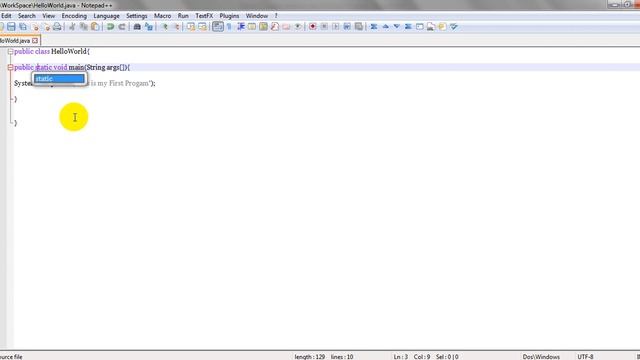640x360 pixels.
Task: Click the 'lines : 10' status entry
Action: [342, 357]
